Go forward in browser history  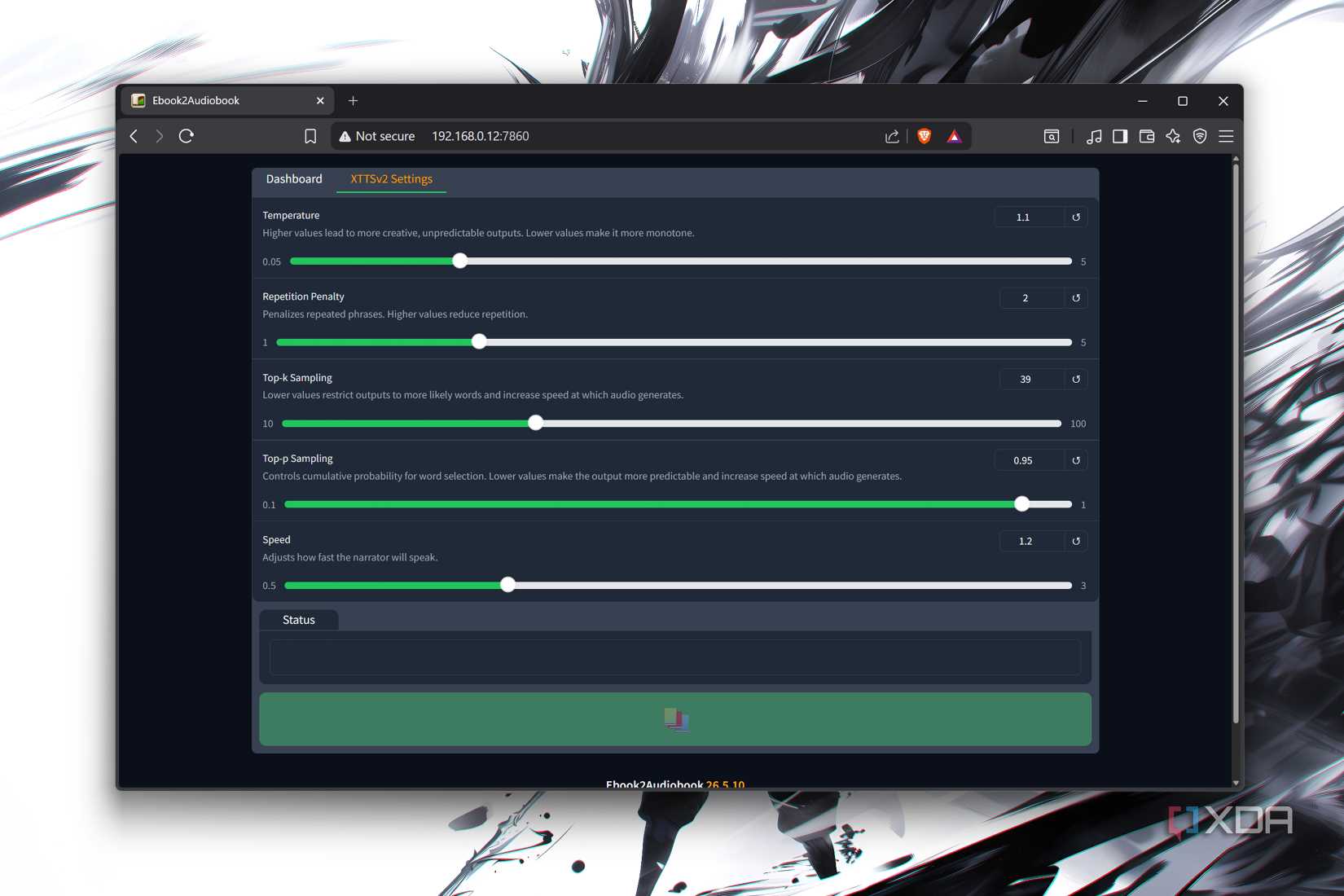(160, 136)
